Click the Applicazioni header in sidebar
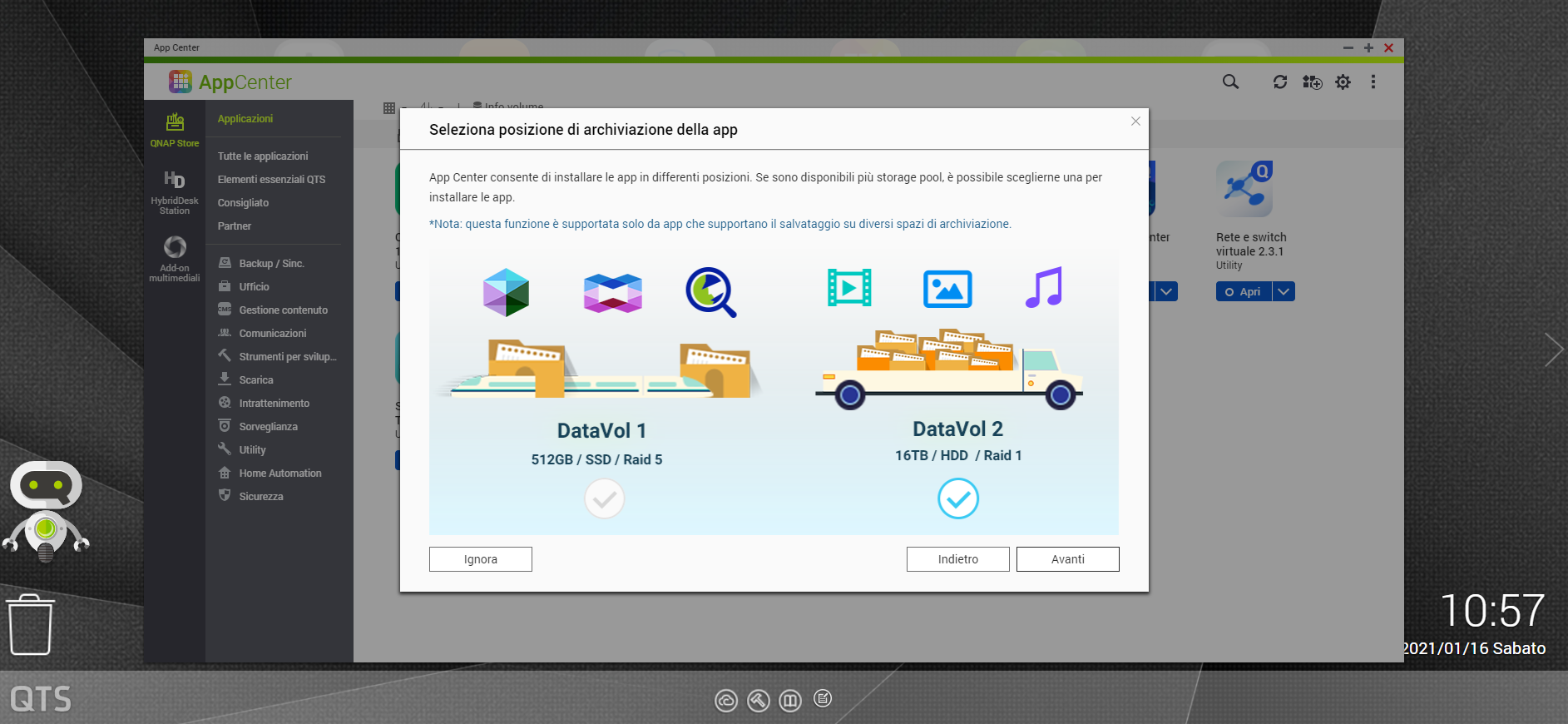 click(x=245, y=119)
